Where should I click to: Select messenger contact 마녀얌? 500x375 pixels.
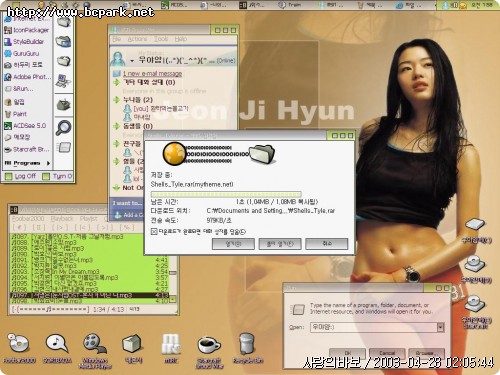click(x=137, y=117)
